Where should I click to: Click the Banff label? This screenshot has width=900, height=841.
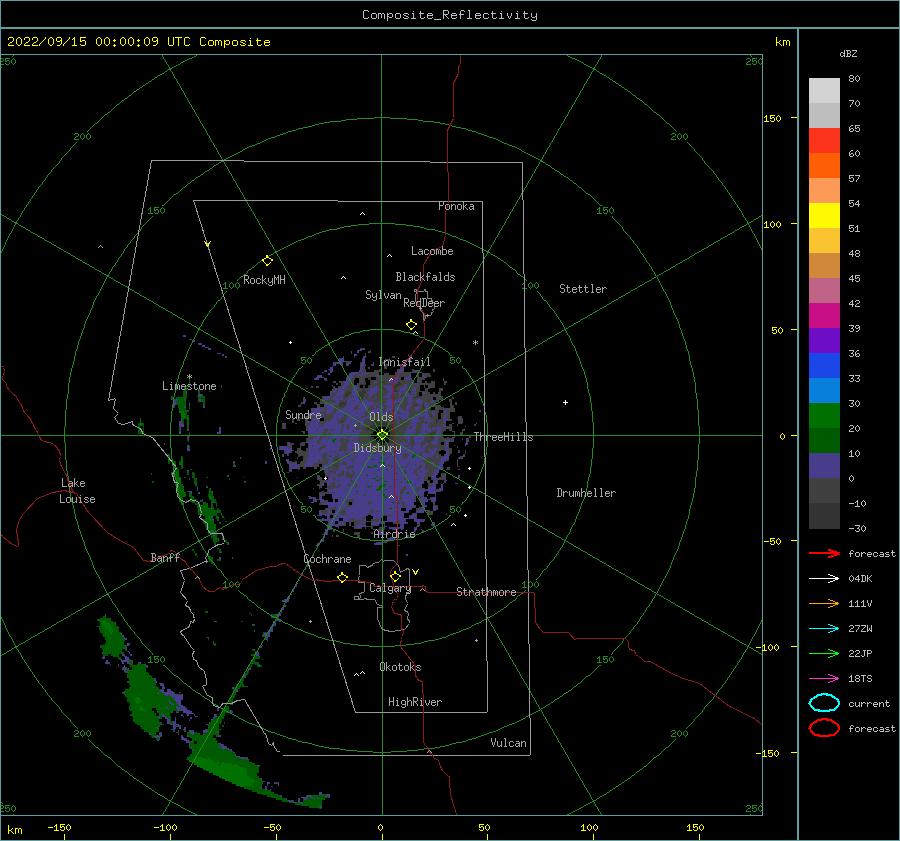pyautogui.click(x=165, y=557)
